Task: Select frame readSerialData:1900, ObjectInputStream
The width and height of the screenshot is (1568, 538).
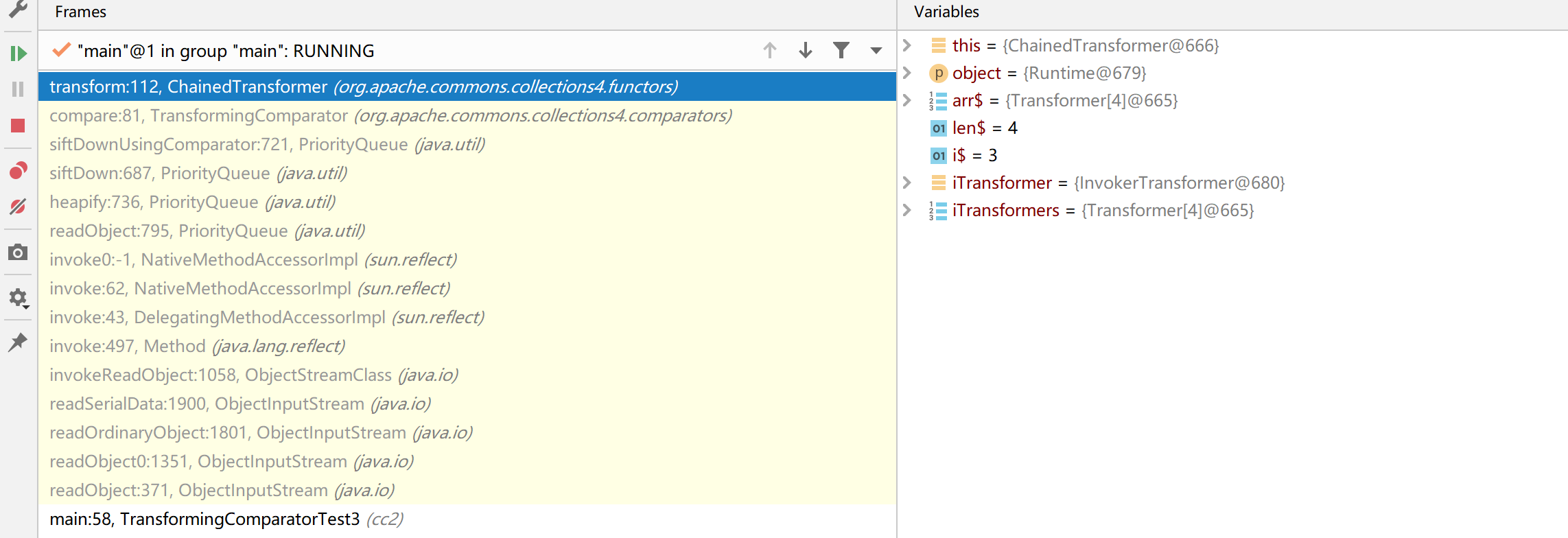Action: click(x=467, y=403)
